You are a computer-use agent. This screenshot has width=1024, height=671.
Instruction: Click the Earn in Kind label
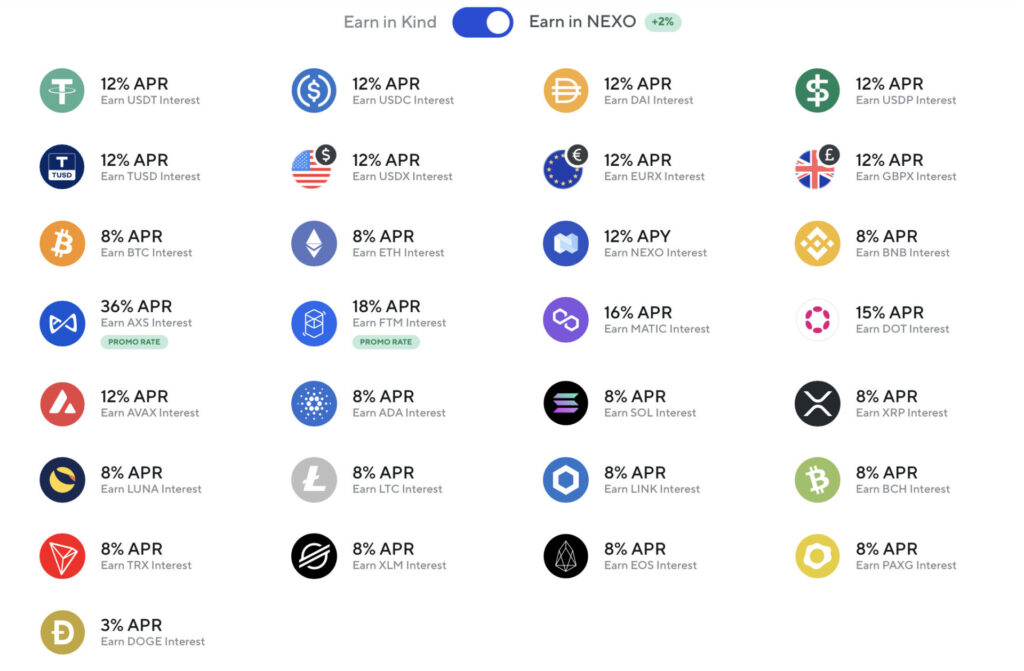(390, 22)
